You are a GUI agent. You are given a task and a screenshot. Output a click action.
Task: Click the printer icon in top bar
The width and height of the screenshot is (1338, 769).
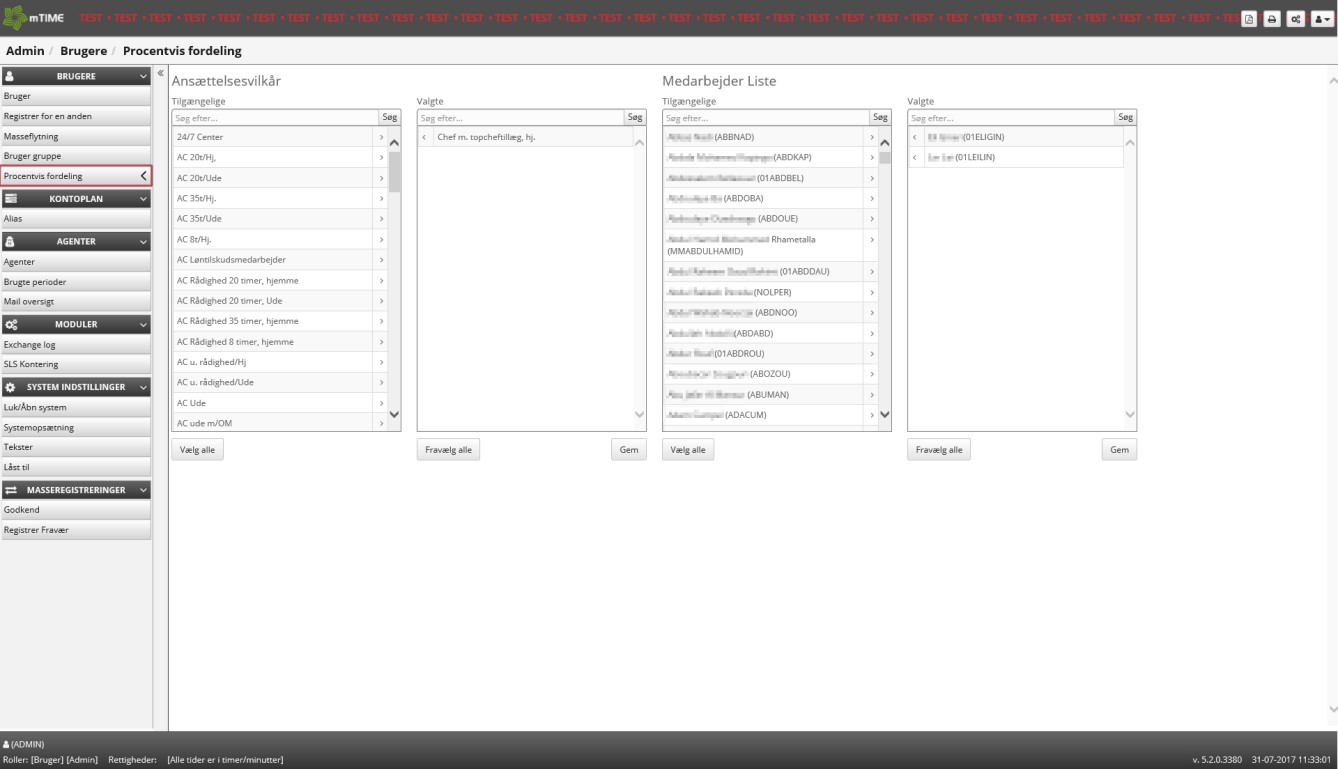point(1271,19)
